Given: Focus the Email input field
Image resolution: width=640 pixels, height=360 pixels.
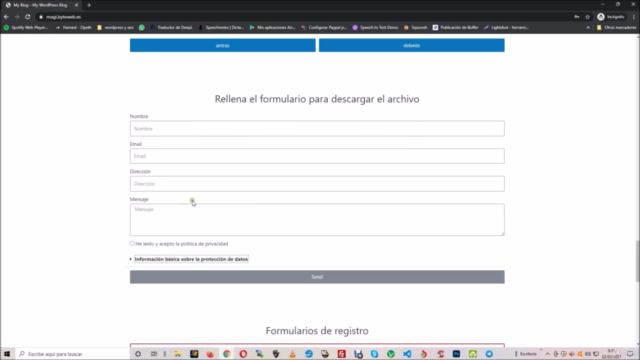Looking at the screenshot, I should [x=317, y=156].
